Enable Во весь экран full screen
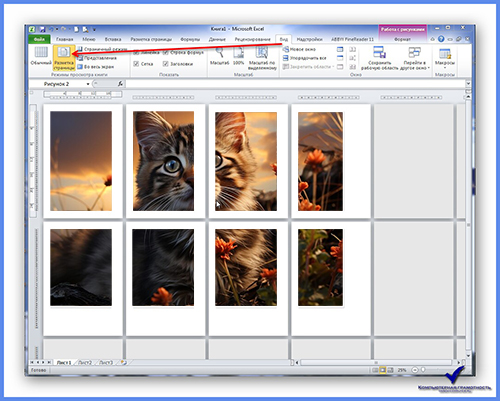This screenshot has width=500, height=401. (96, 67)
